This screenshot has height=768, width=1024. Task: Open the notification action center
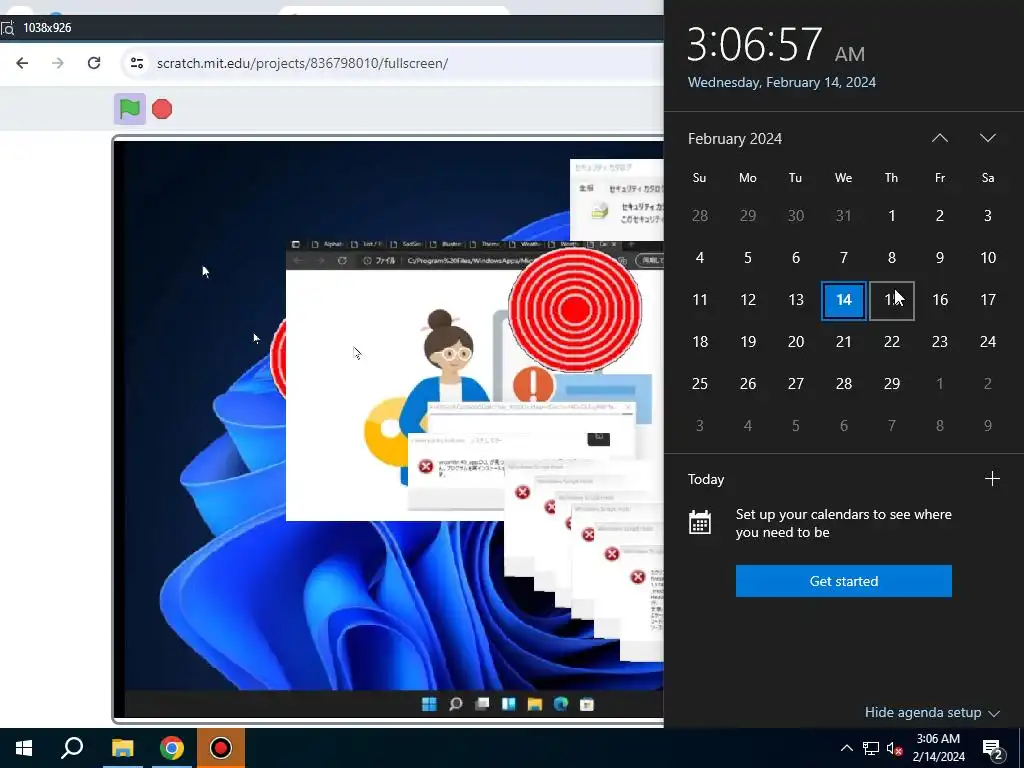[x=993, y=749]
